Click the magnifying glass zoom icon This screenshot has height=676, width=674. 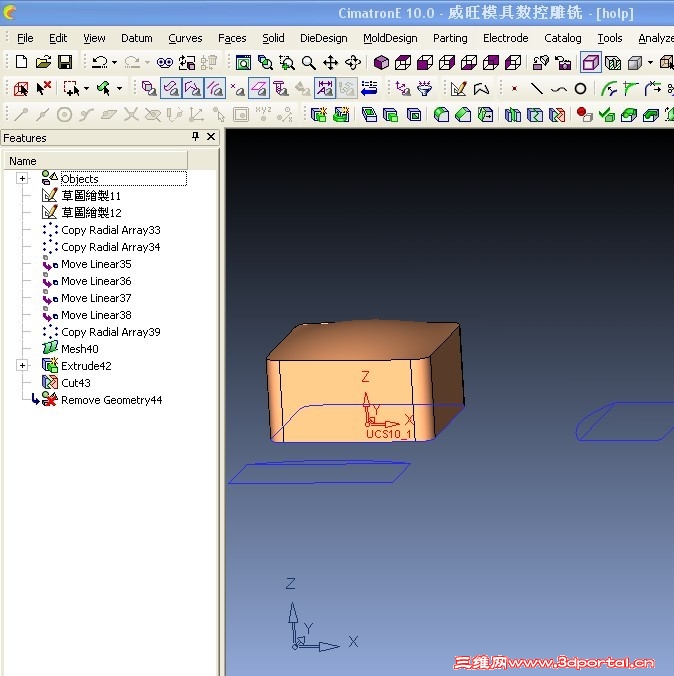pos(308,63)
